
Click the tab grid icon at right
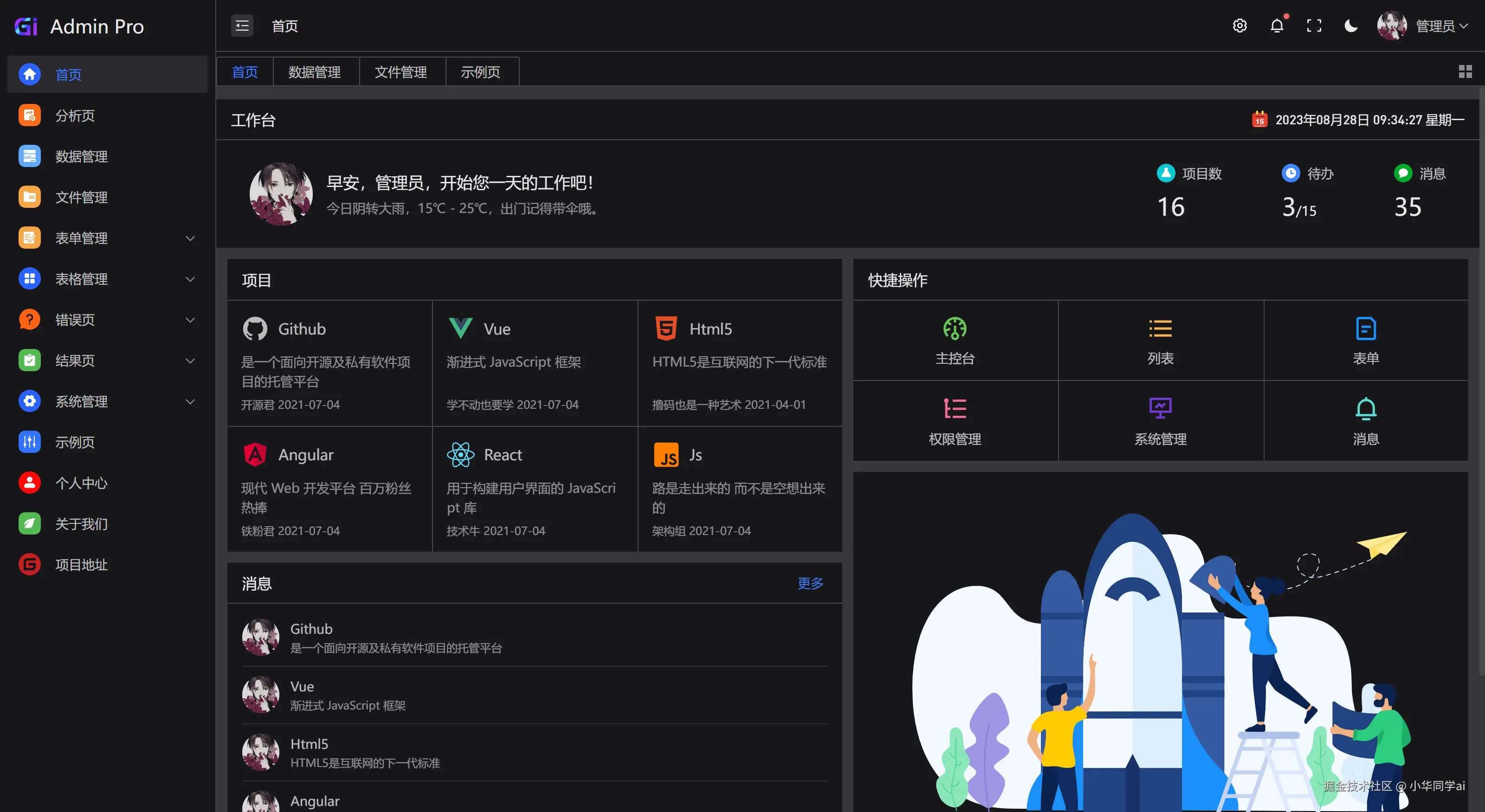pos(1465,71)
